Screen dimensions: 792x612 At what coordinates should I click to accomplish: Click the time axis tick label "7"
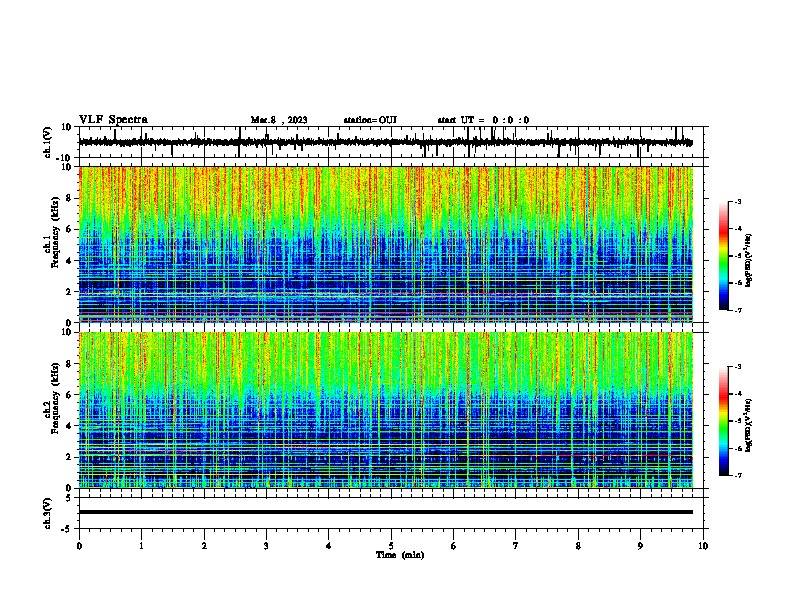(516, 546)
